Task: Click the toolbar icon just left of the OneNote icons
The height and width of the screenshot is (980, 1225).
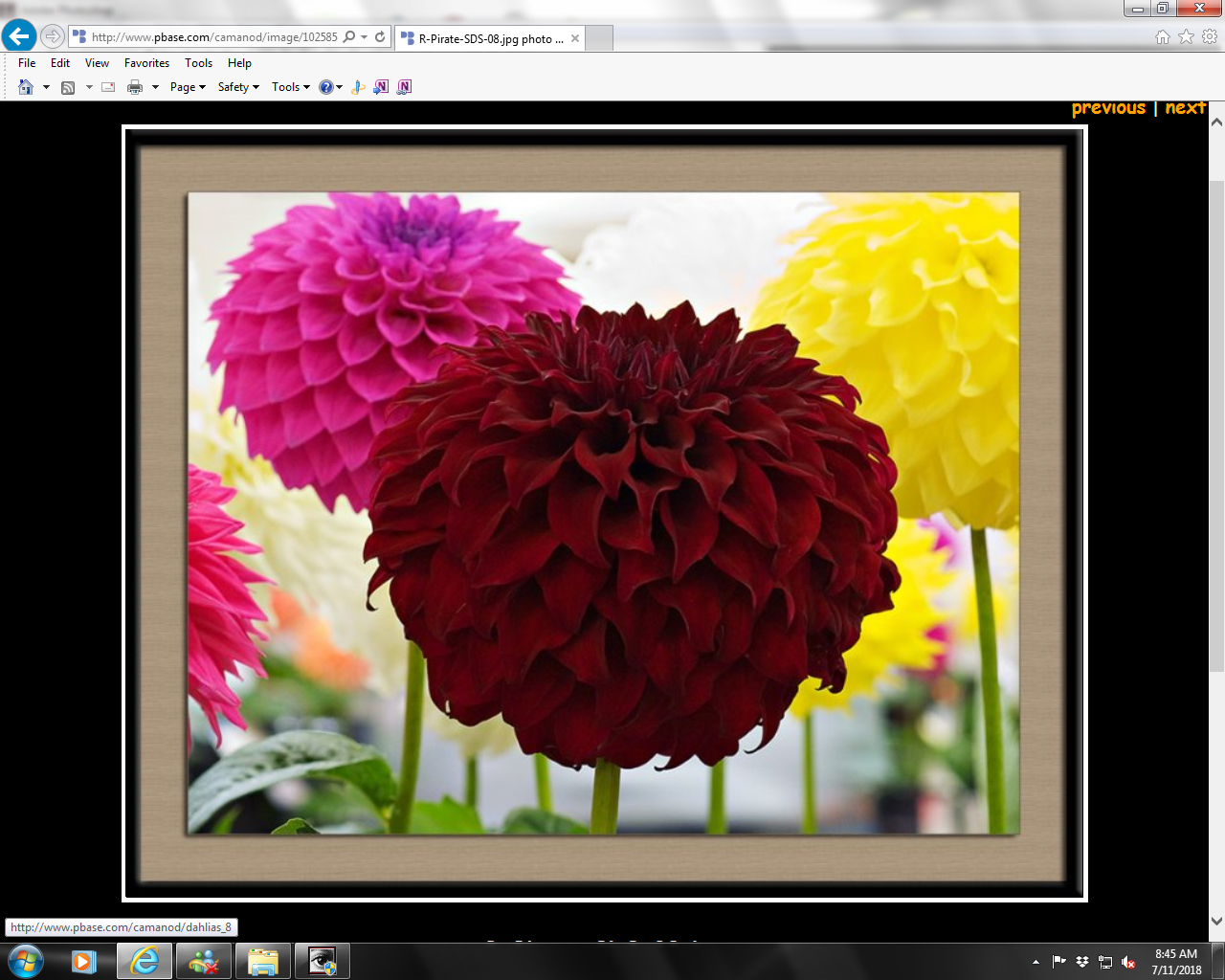Action: [x=358, y=87]
